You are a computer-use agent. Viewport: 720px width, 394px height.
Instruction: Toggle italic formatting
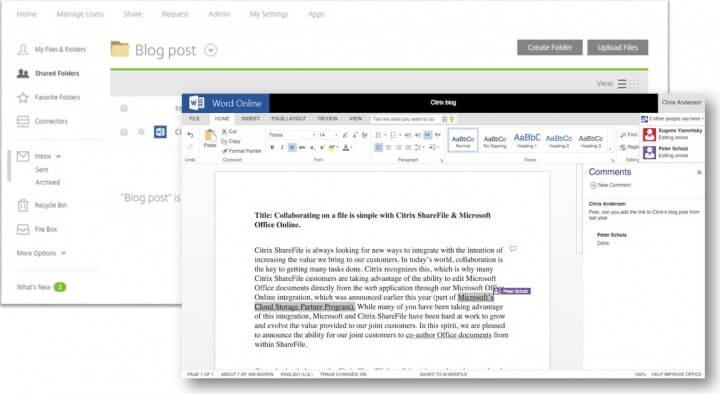click(282, 147)
